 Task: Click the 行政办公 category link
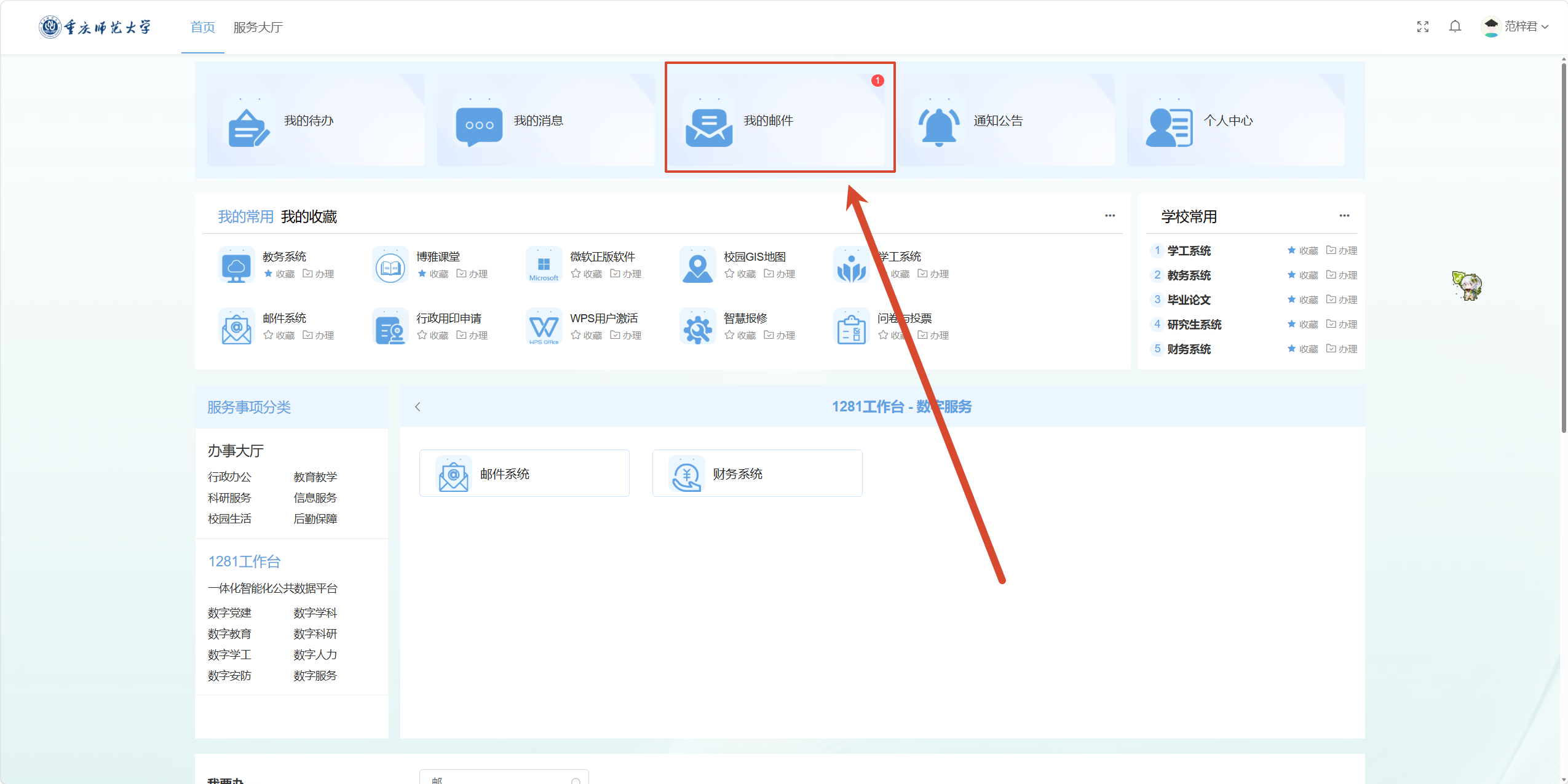point(229,477)
